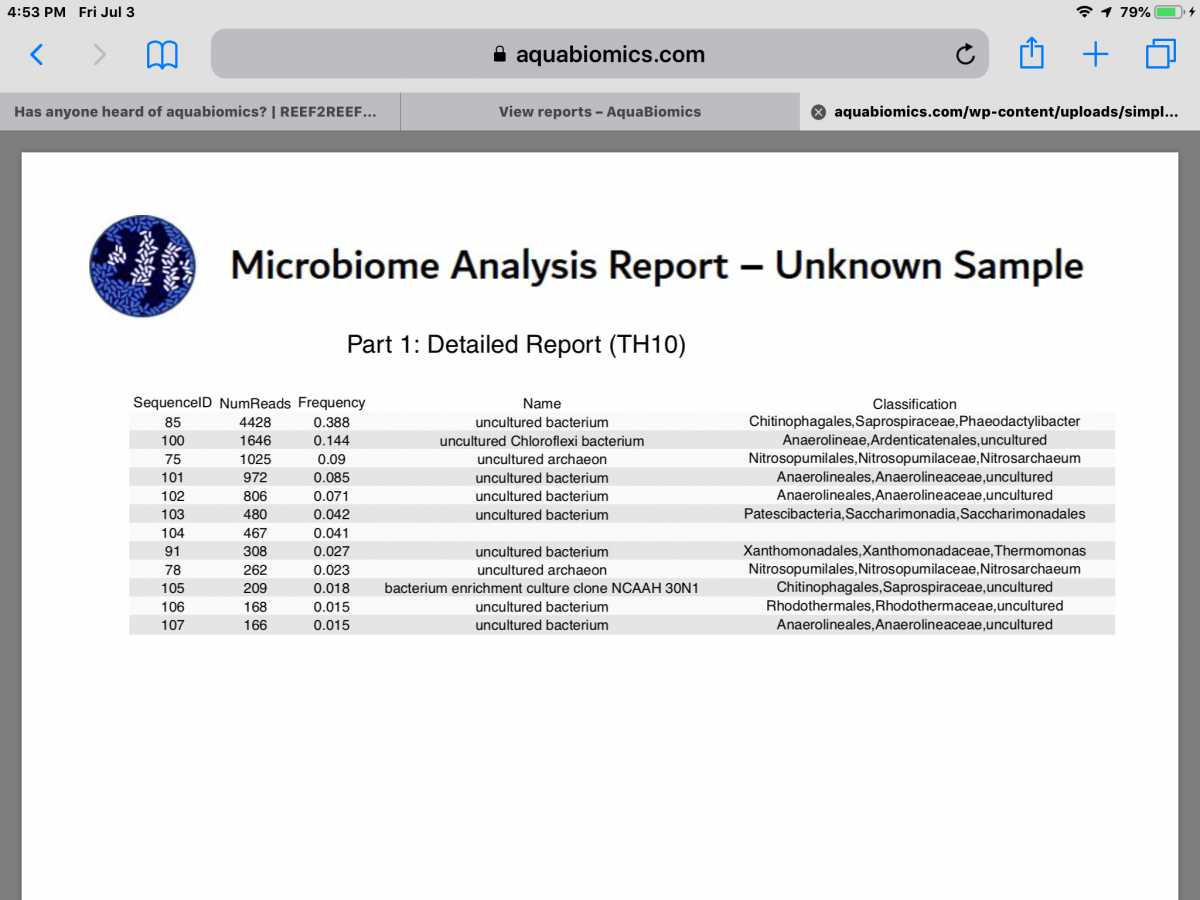Select the NumReads value 308

pos(255,551)
